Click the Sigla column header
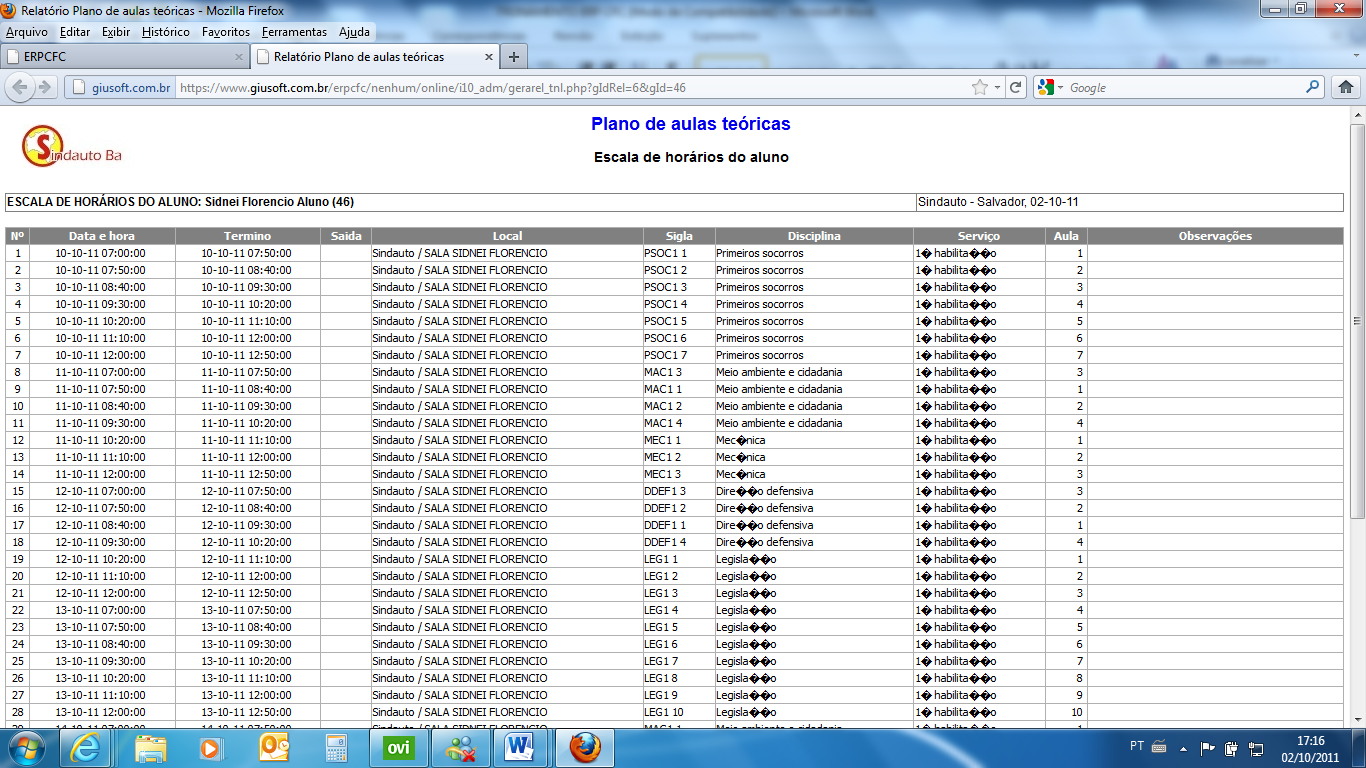1366x768 pixels. (x=679, y=236)
